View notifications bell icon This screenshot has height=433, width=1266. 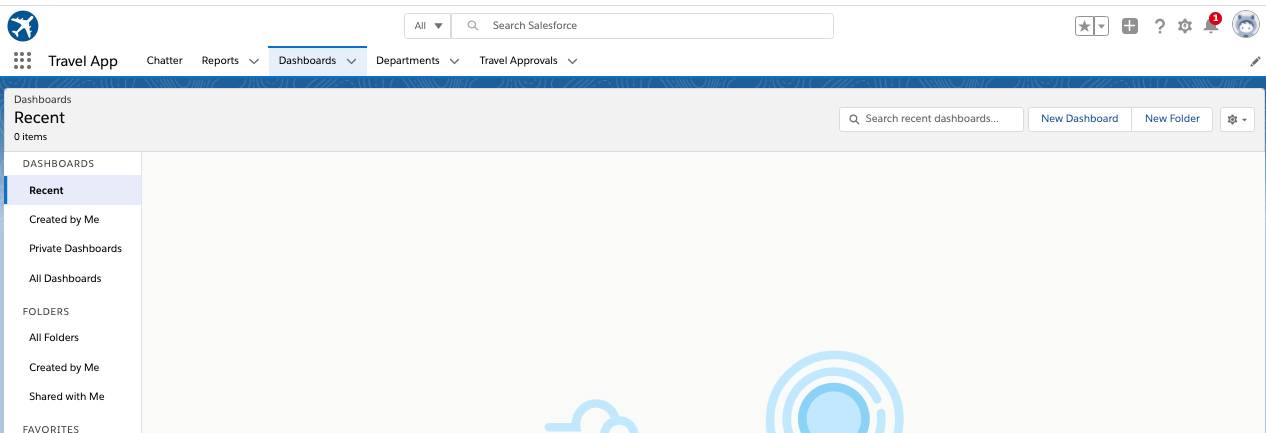click(1211, 26)
